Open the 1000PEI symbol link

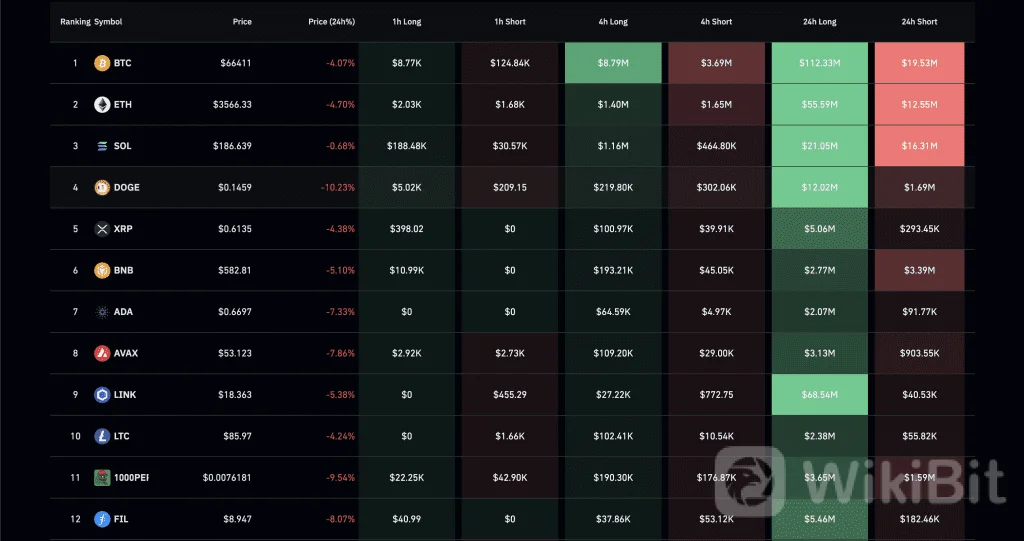coord(132,478)
